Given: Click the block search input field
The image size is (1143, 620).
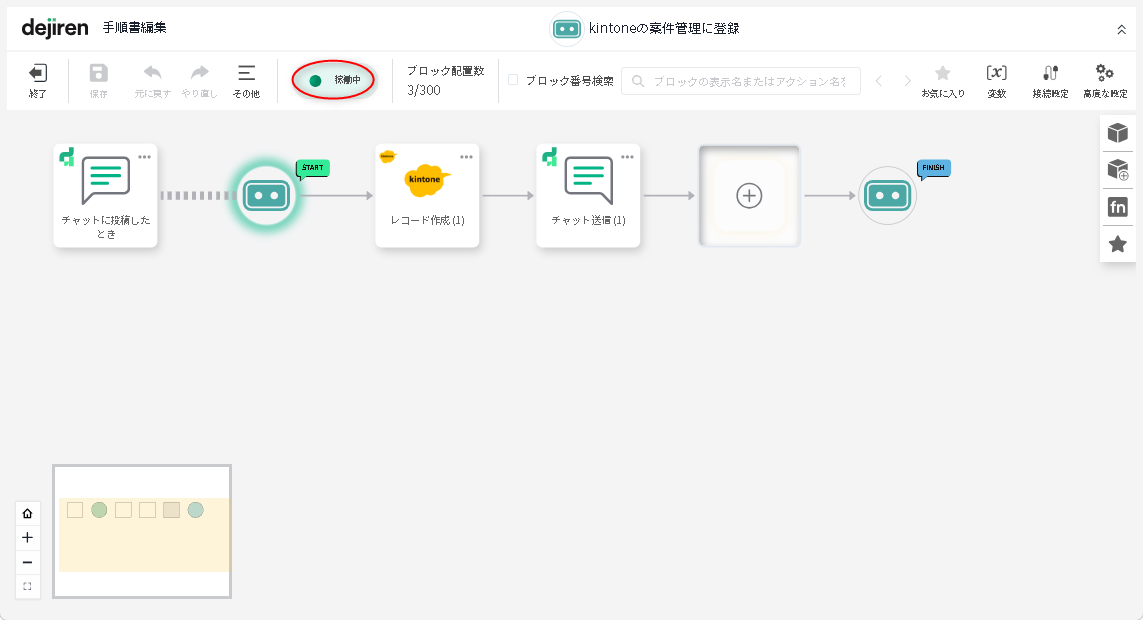Looking at the screenshot, I should click(740, 81).
